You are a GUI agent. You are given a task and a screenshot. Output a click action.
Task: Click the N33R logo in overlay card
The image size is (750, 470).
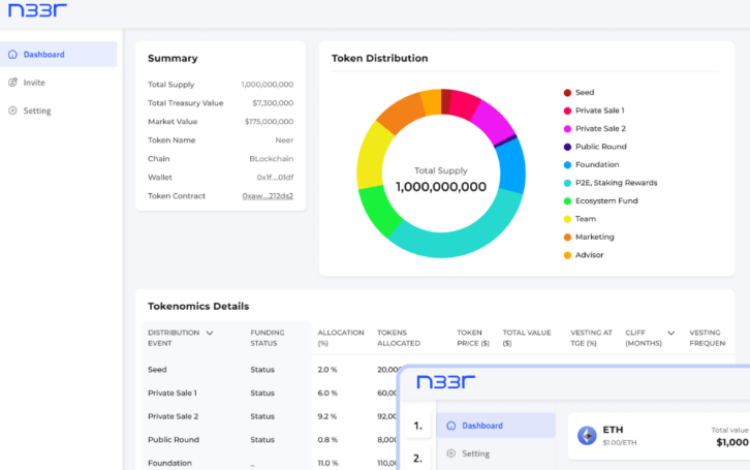coord(446,382)
